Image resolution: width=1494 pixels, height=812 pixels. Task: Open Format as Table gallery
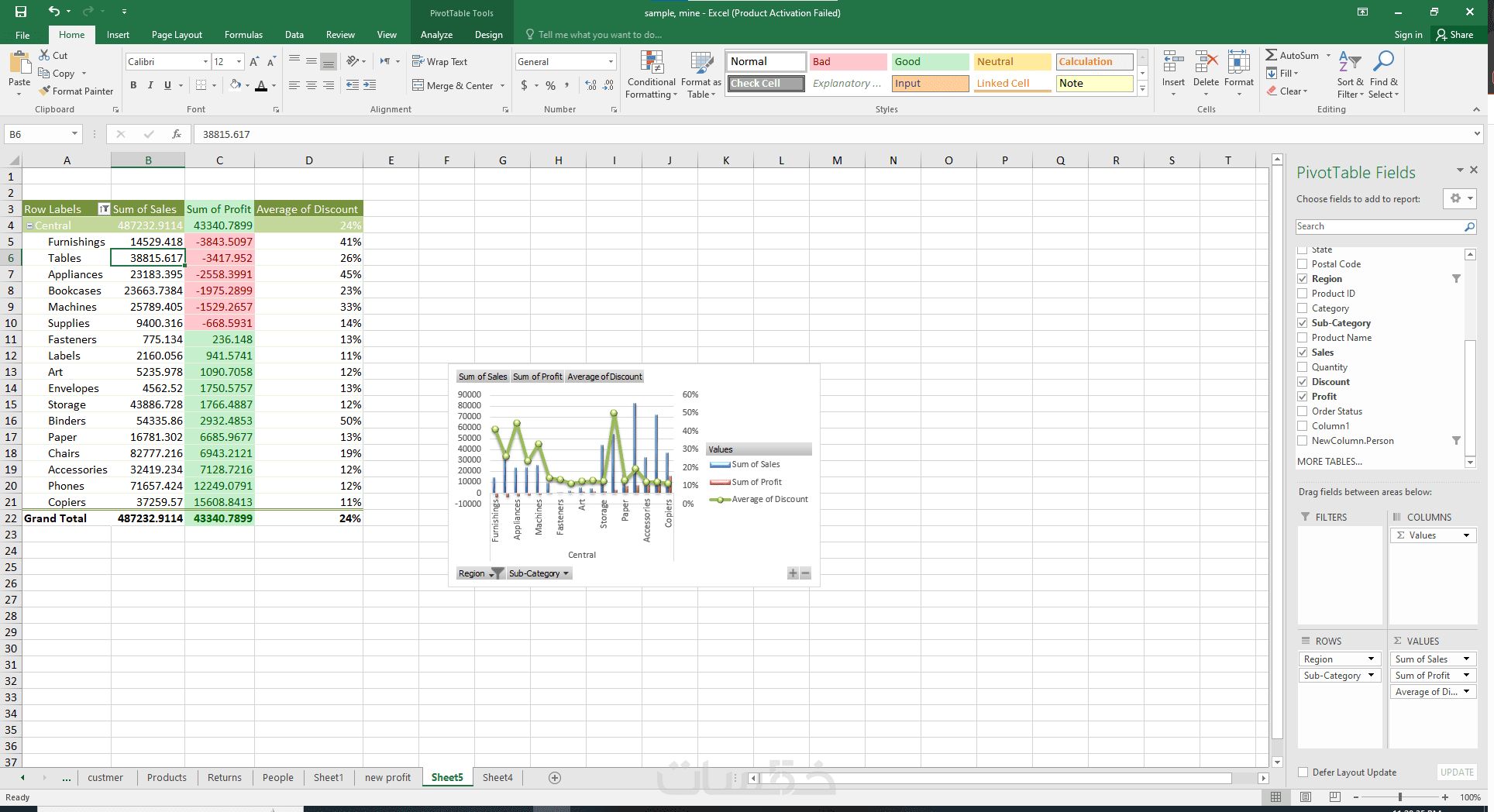[x=701, y=75]
